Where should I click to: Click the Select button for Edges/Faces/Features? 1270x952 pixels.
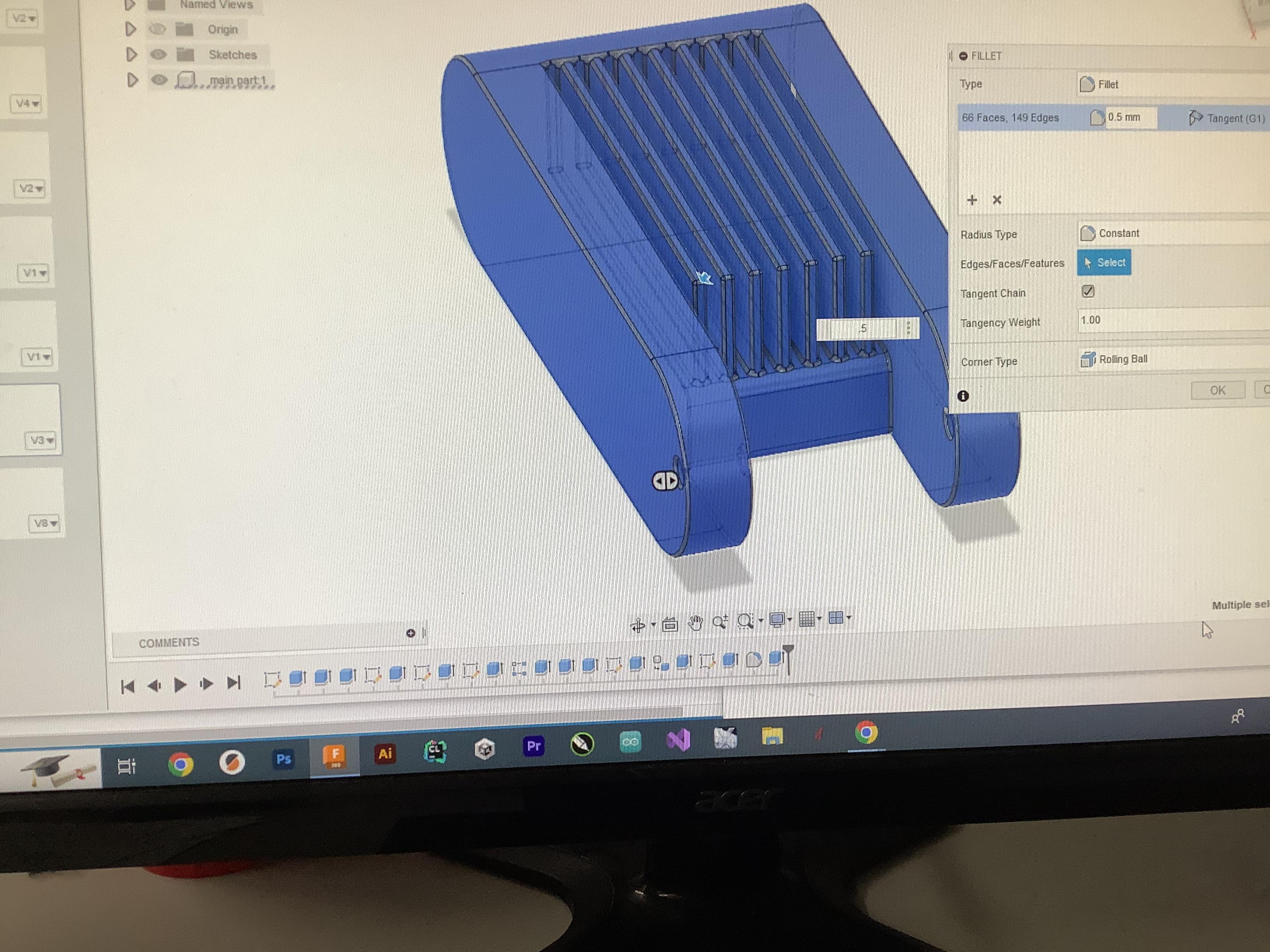[1104, 263]
